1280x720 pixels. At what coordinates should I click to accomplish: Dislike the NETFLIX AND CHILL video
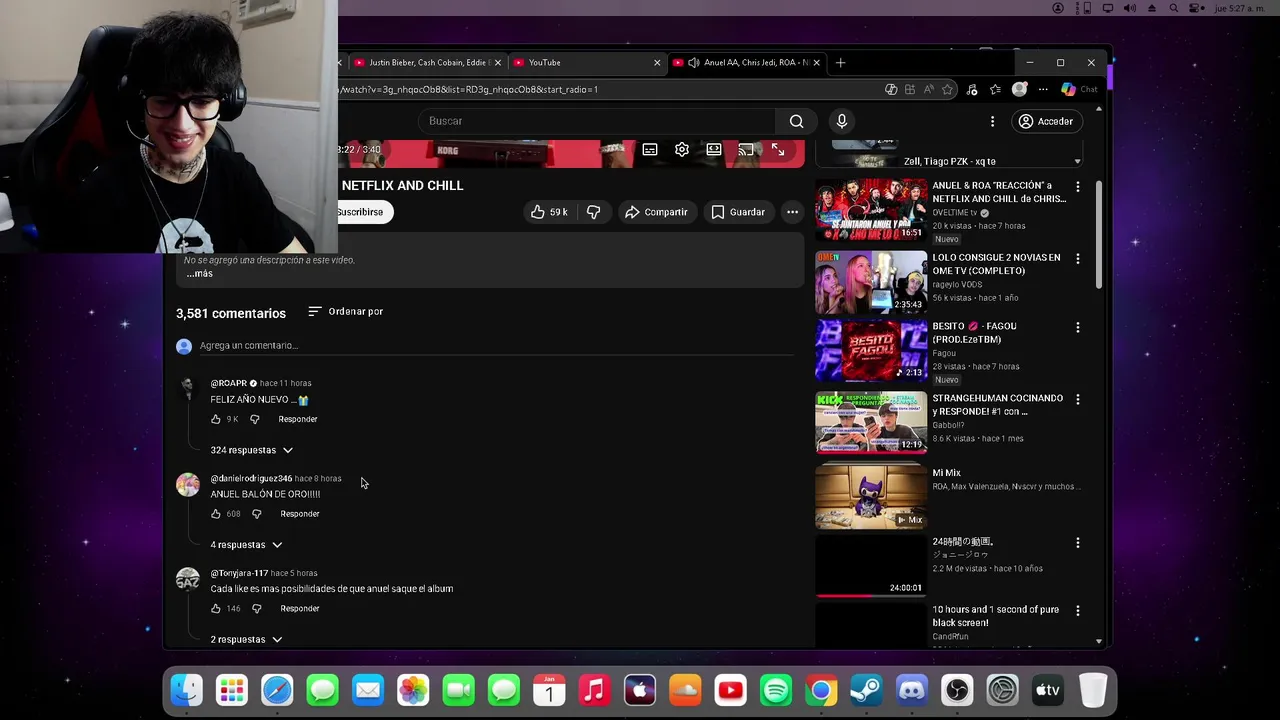pyautogui.click(x=593, y=212)
